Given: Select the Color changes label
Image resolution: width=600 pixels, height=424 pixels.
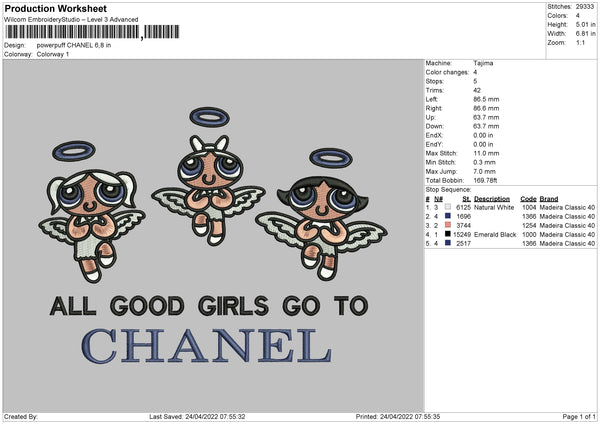Looking at the screenshot, I should coord(447,72).
